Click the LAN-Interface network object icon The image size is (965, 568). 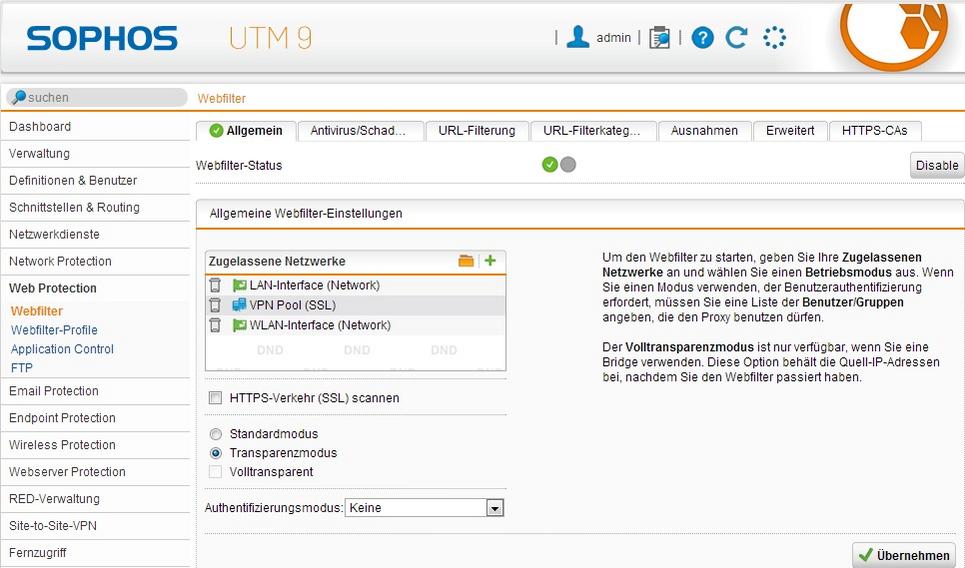pos(239,285)
